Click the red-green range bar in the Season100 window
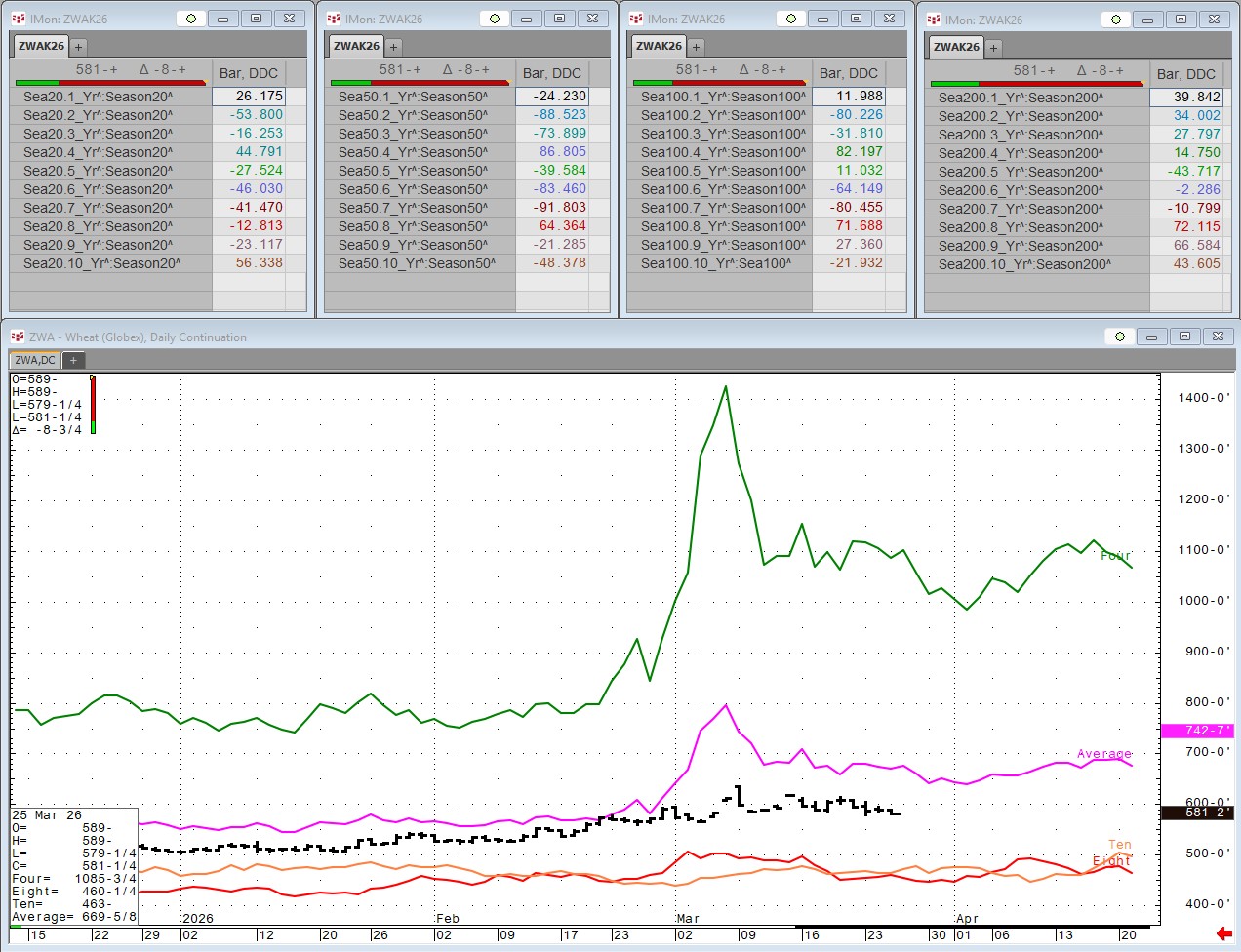This screenshot has height=952, width=1241. [x=720, y=83]
